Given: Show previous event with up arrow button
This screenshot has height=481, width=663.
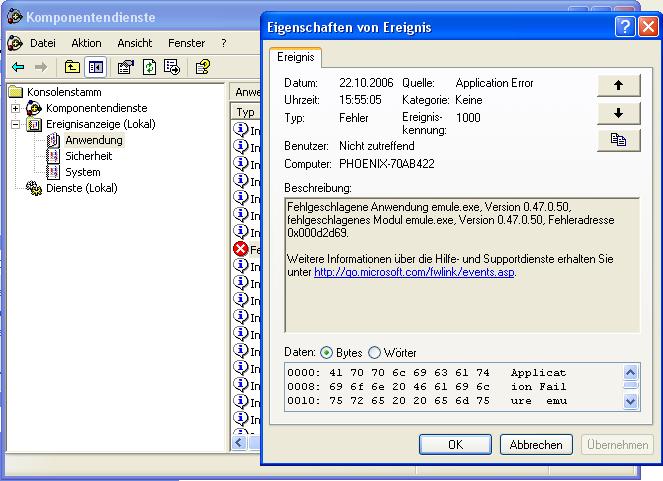Looking at the screenshot, I should 619,85.
